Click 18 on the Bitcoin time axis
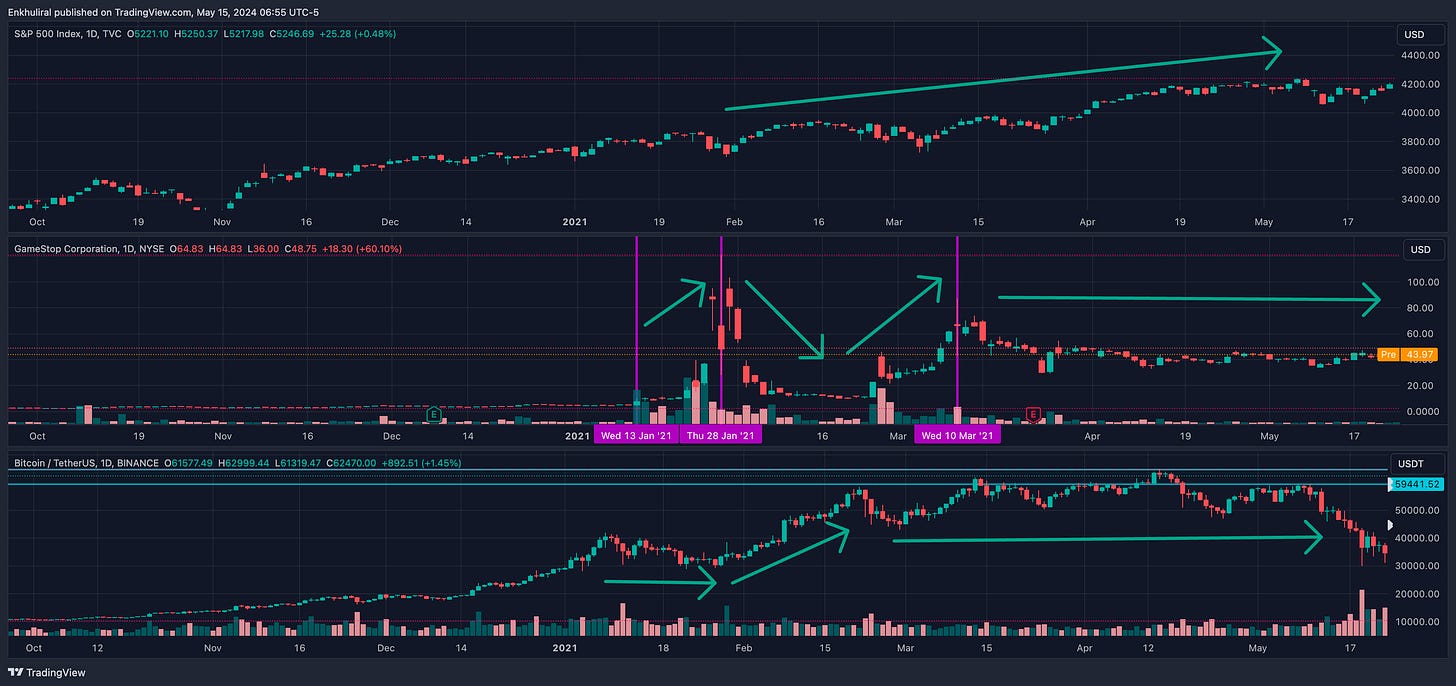1456x686 pixels. tap(662, 648)
